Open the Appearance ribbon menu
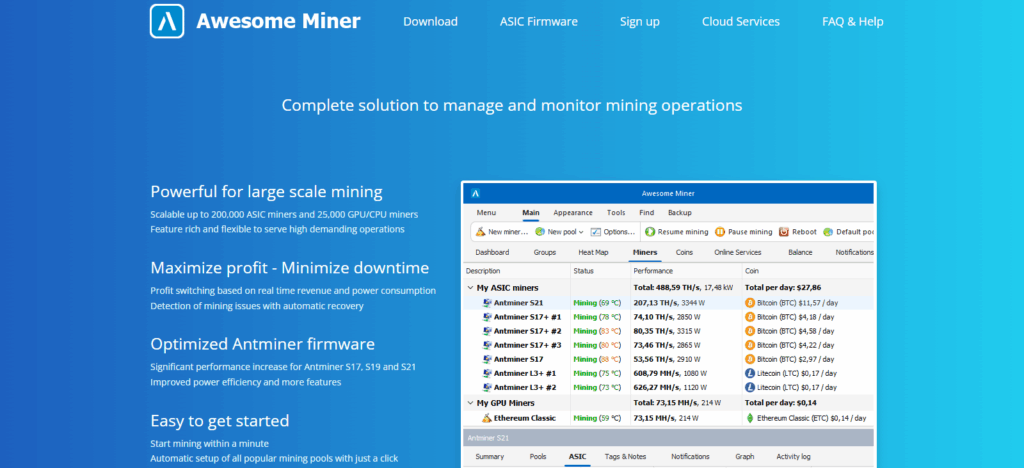 coord(572,212)
